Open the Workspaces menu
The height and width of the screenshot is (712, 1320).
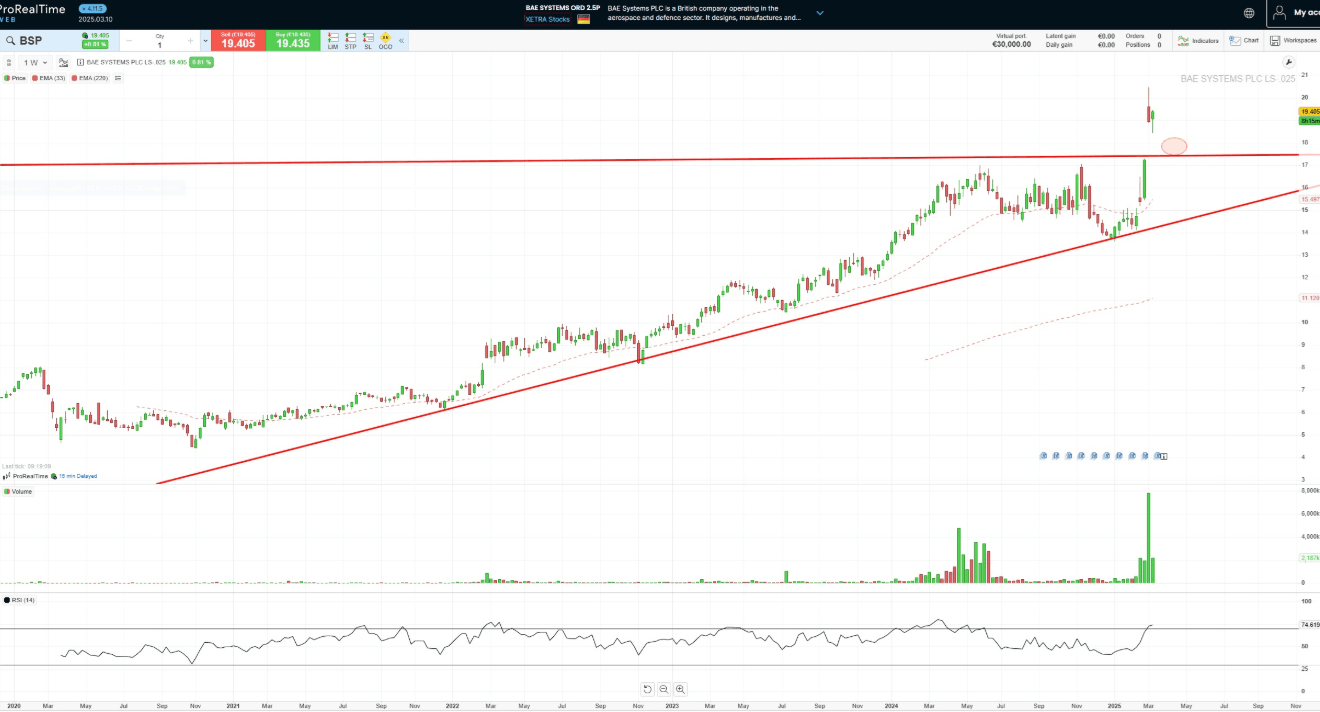pos(1293,41)
